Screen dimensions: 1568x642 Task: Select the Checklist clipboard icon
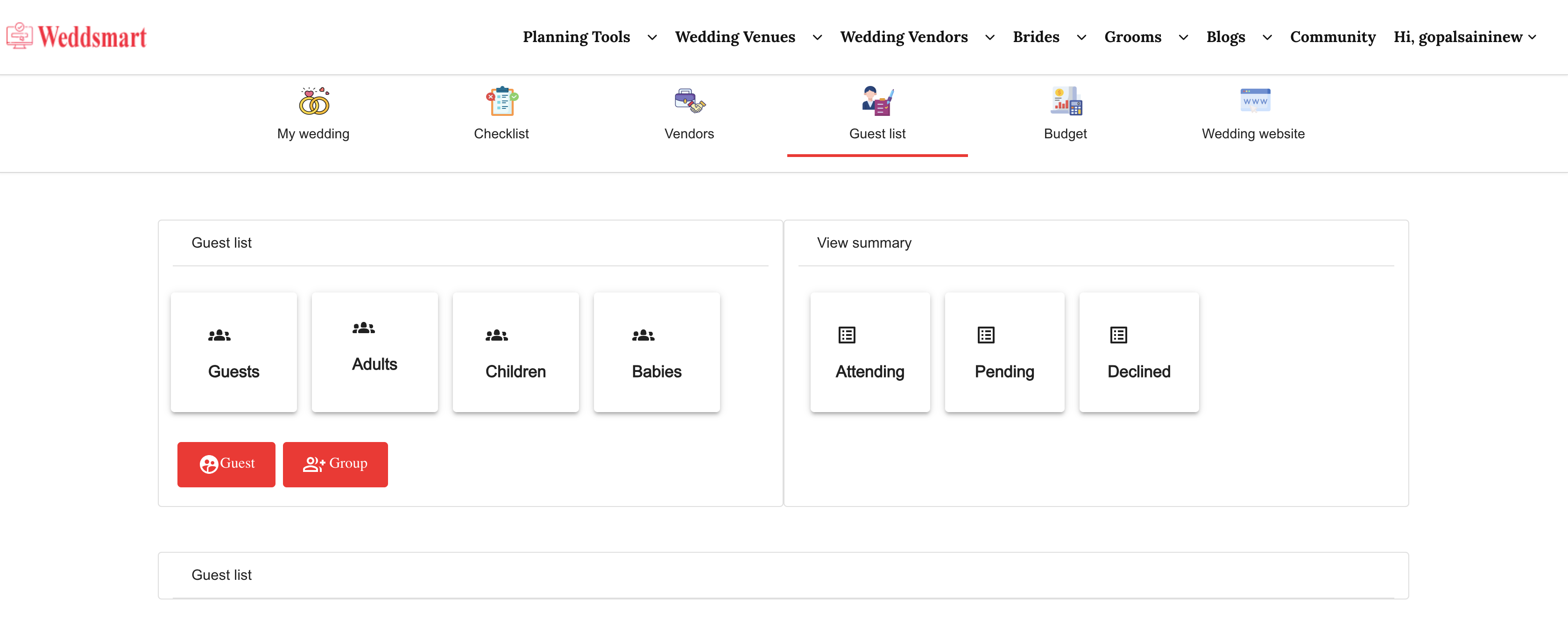click(x=501, y=101)
